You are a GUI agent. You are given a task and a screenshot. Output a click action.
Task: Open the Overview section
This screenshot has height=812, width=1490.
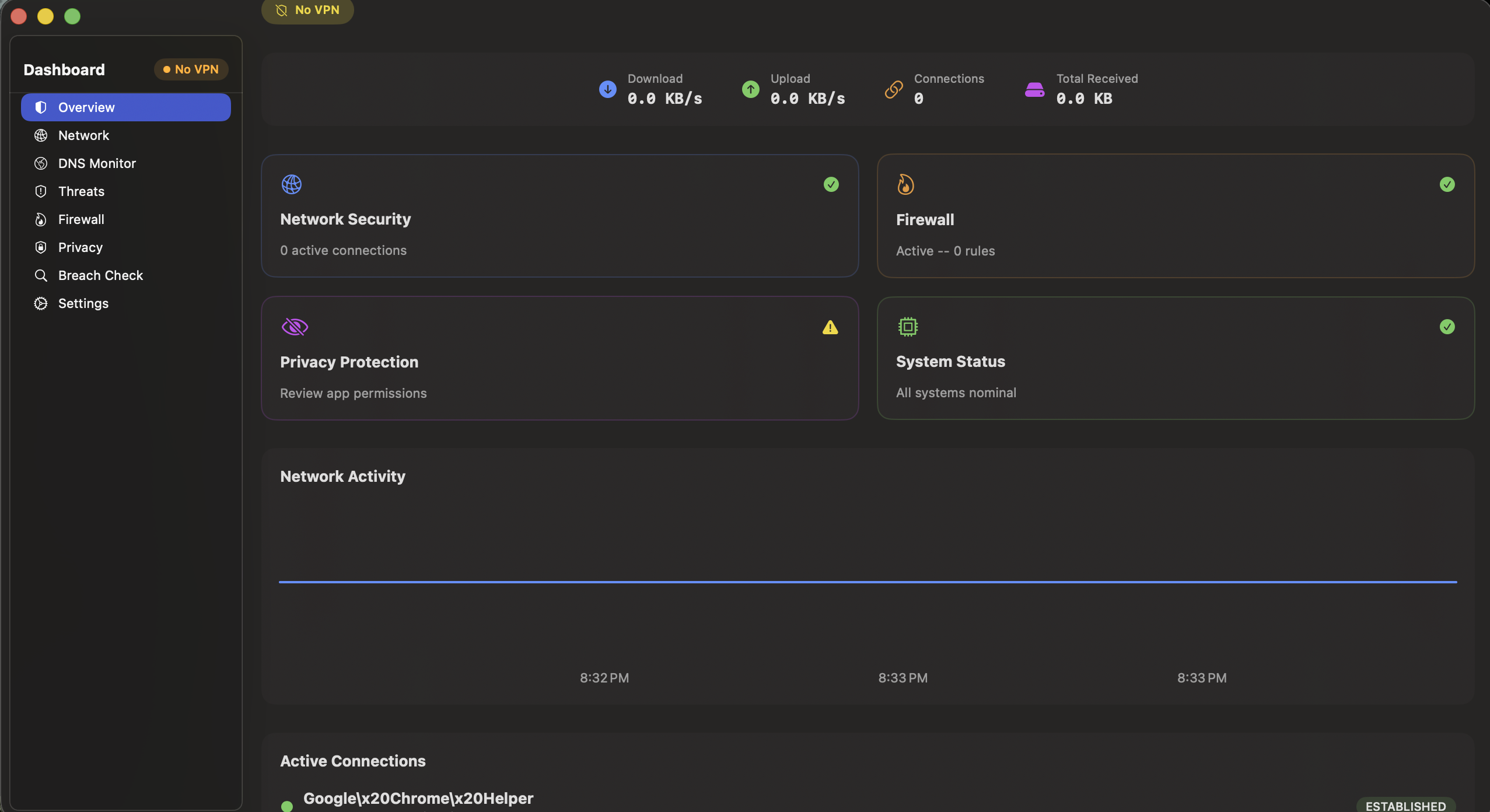(x=126, y=107)
